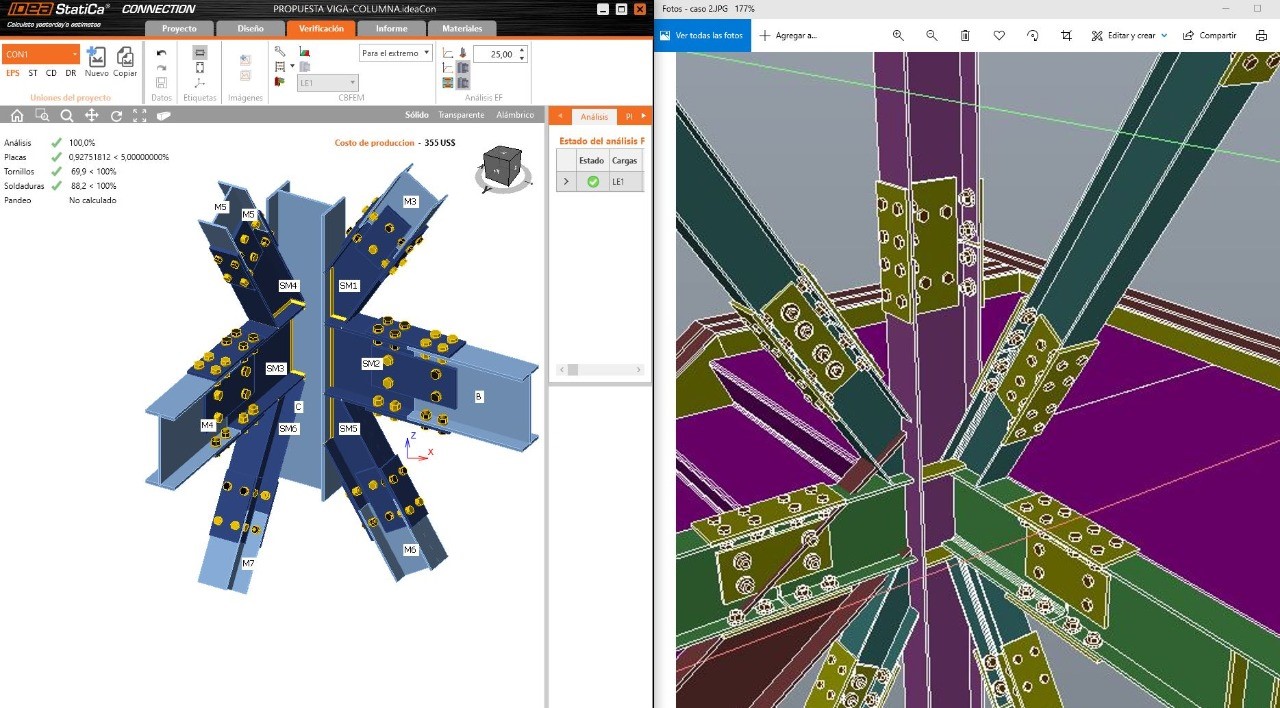Screen dimensions: 1280x708
Task: Toggle the Sólido view mode
Action: pos(416,115)
